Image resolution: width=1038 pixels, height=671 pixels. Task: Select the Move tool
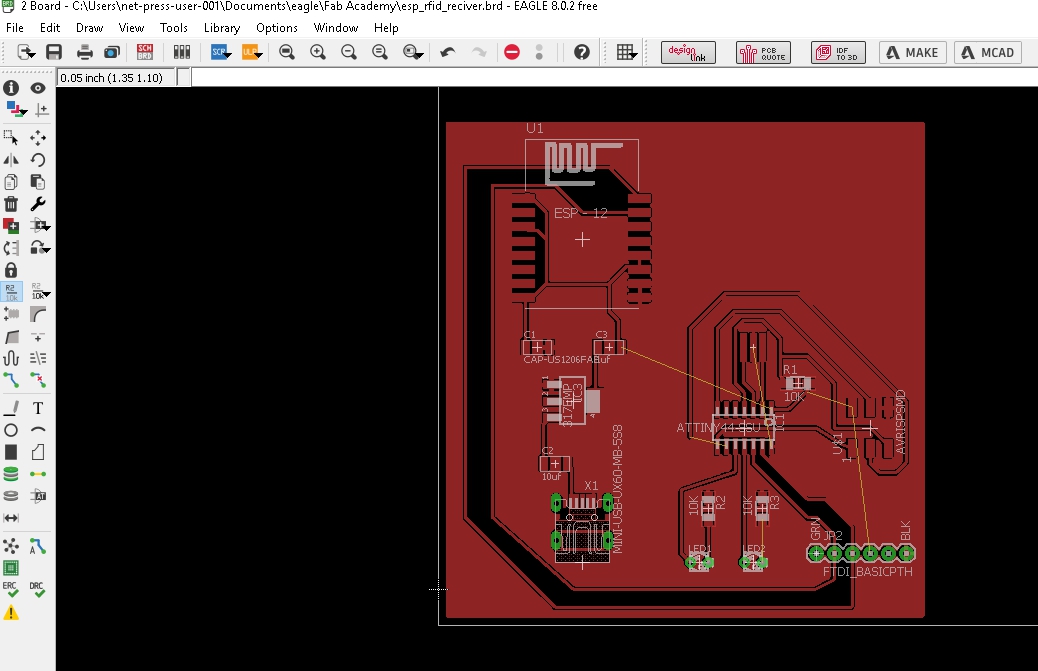coord(38,138)
